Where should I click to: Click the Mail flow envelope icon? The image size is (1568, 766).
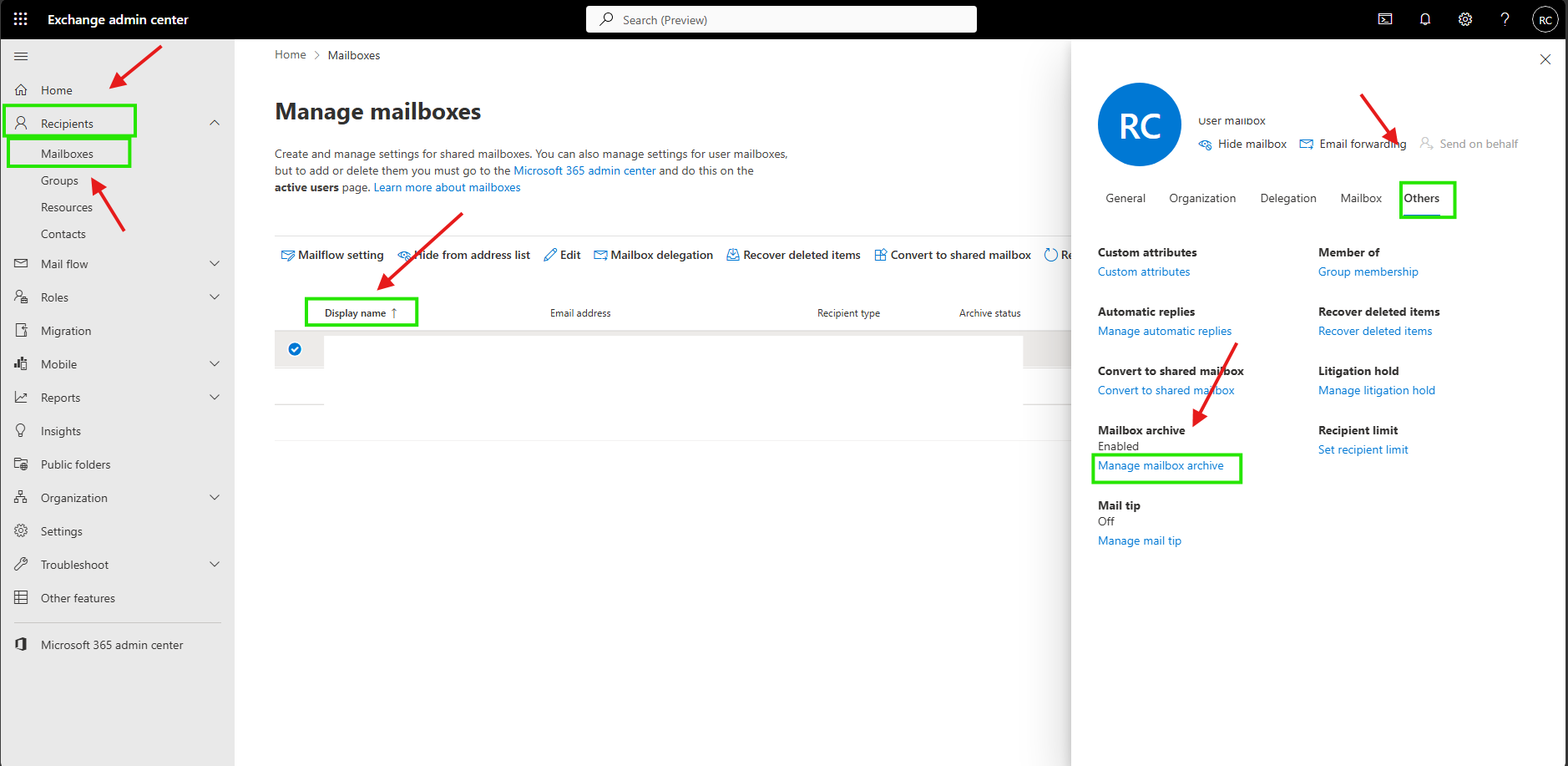pos(22,264)
